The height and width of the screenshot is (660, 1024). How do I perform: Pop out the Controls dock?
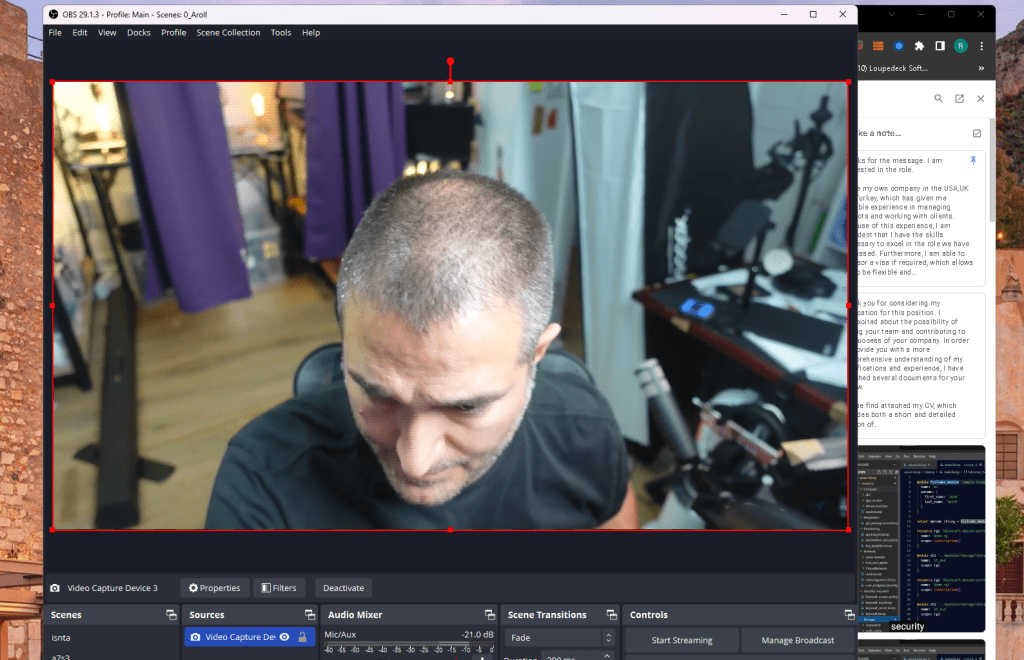pyautogui.click(x=849, y=614)
